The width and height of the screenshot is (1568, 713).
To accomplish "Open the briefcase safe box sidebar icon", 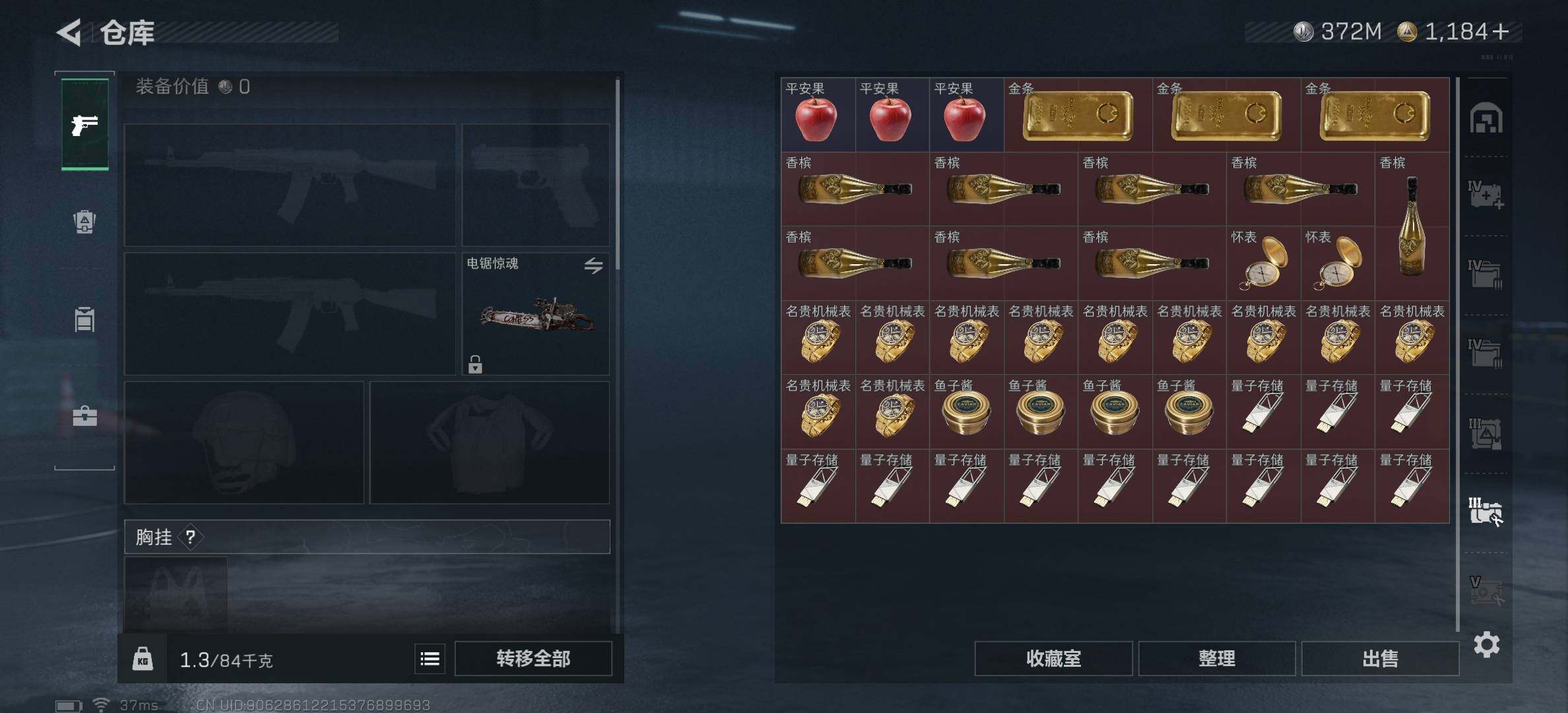I will (84, 416).
